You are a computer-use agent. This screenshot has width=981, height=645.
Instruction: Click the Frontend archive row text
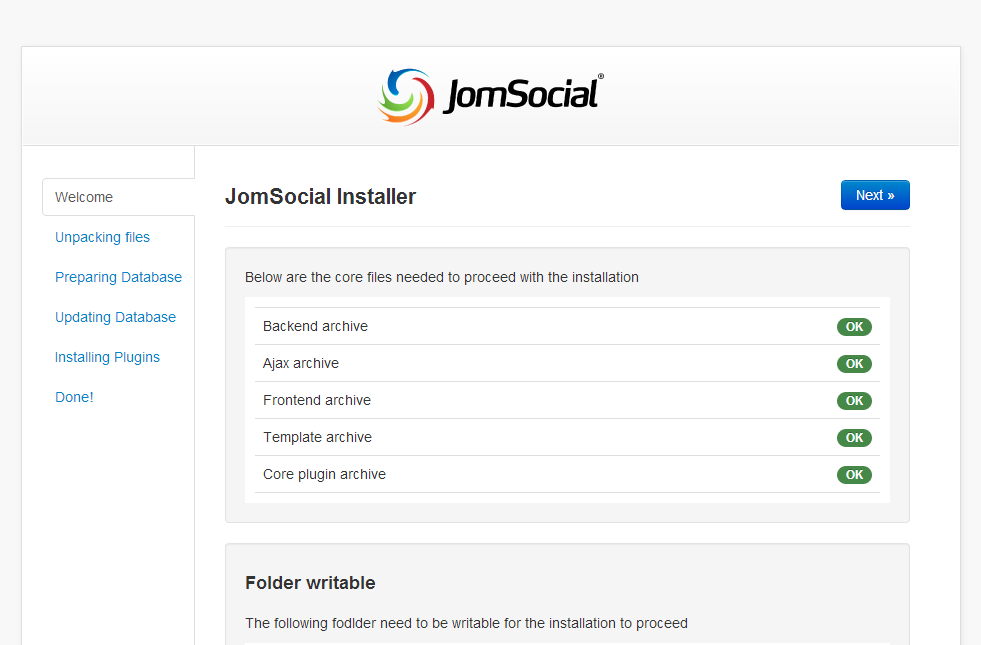(317, 400)
